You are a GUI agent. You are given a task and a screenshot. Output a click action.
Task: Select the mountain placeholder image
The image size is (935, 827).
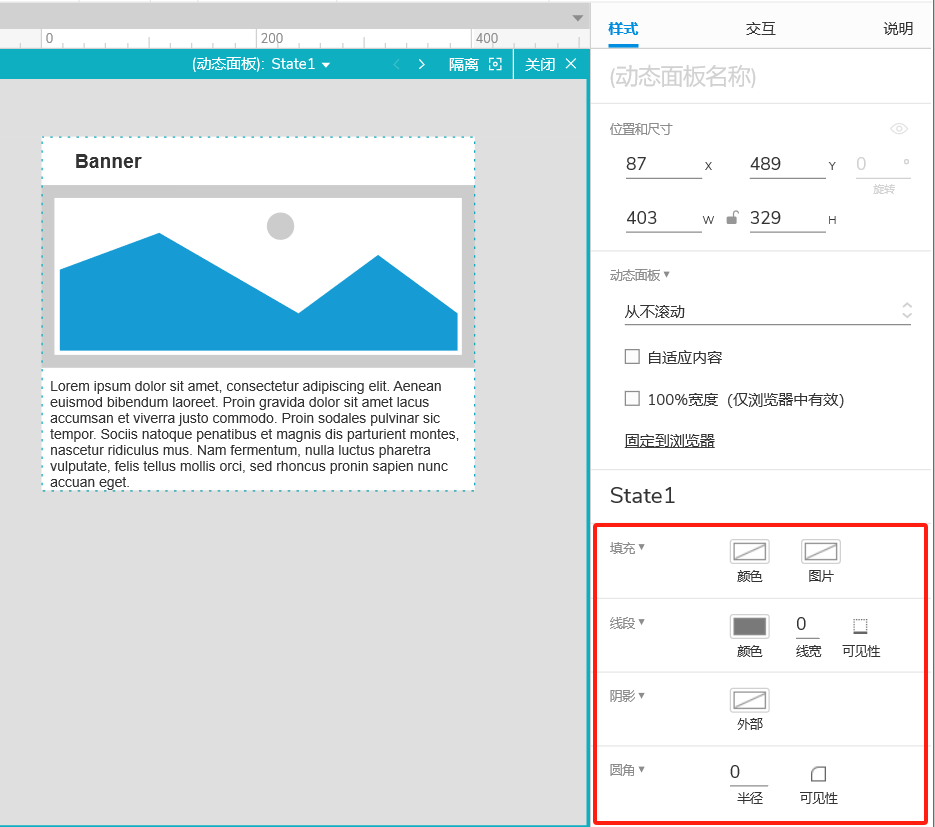258,276
